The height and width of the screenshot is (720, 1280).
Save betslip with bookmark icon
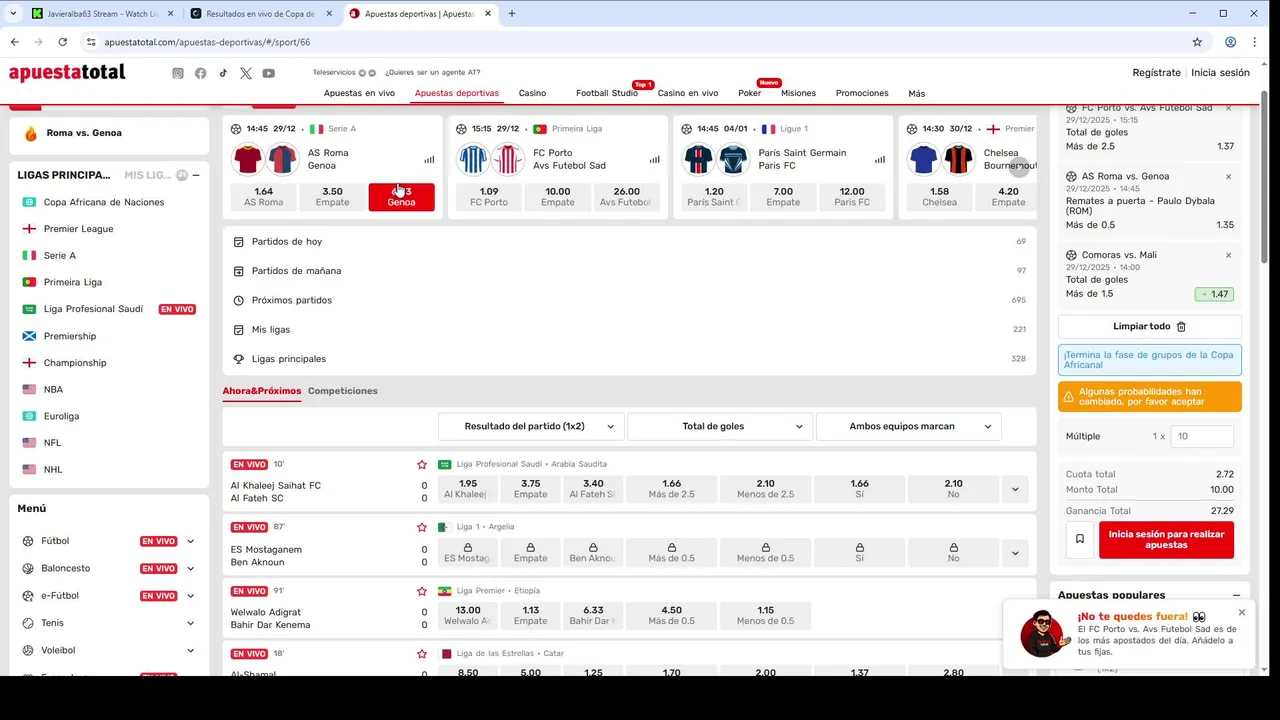click(1080, 539)
